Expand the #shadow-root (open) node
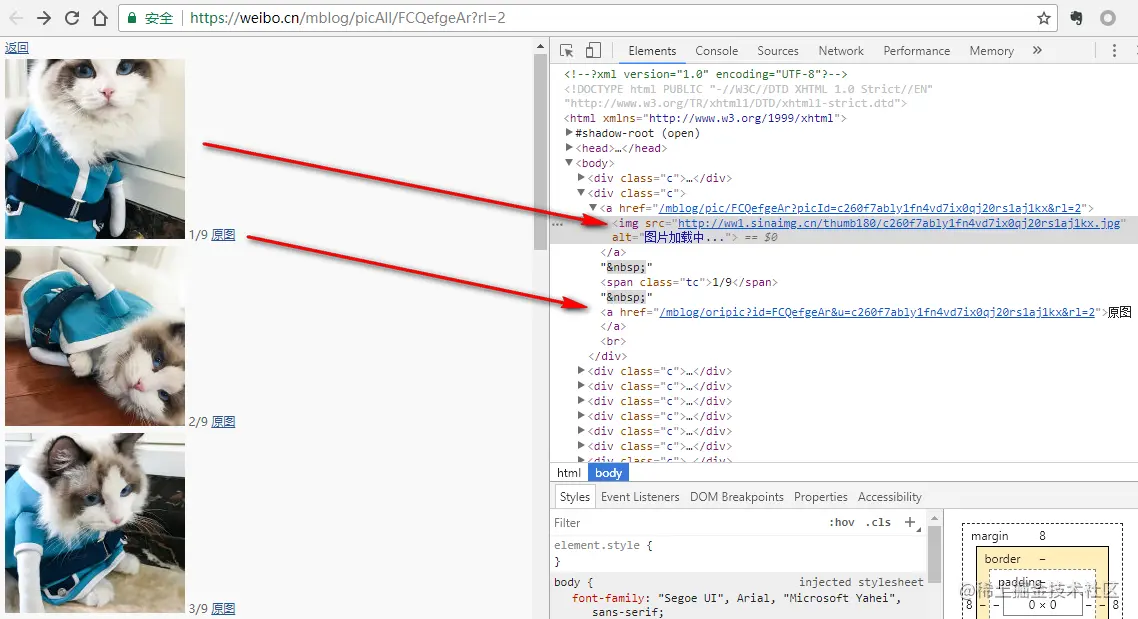The height and width of the screenshot is (619, 1138). tap(570, 133)
